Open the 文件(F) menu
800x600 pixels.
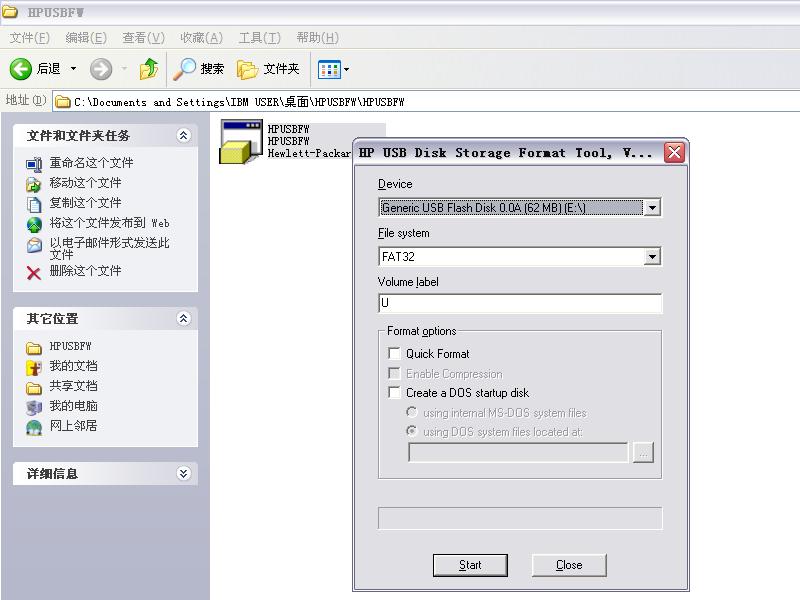point(29,38)
